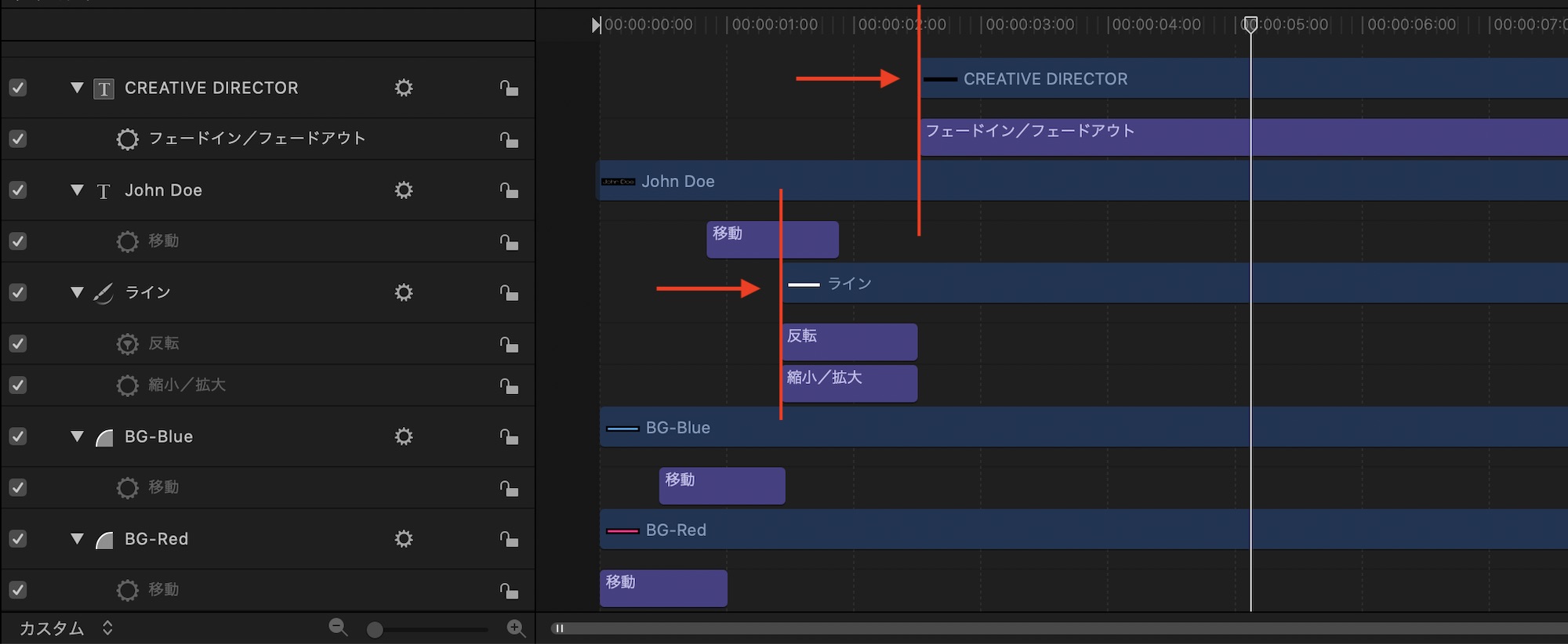The width and height of the screenshot is (1568, 644).
Task: Lock the 移動 behavior under John Doe
Action: (510, 242)
